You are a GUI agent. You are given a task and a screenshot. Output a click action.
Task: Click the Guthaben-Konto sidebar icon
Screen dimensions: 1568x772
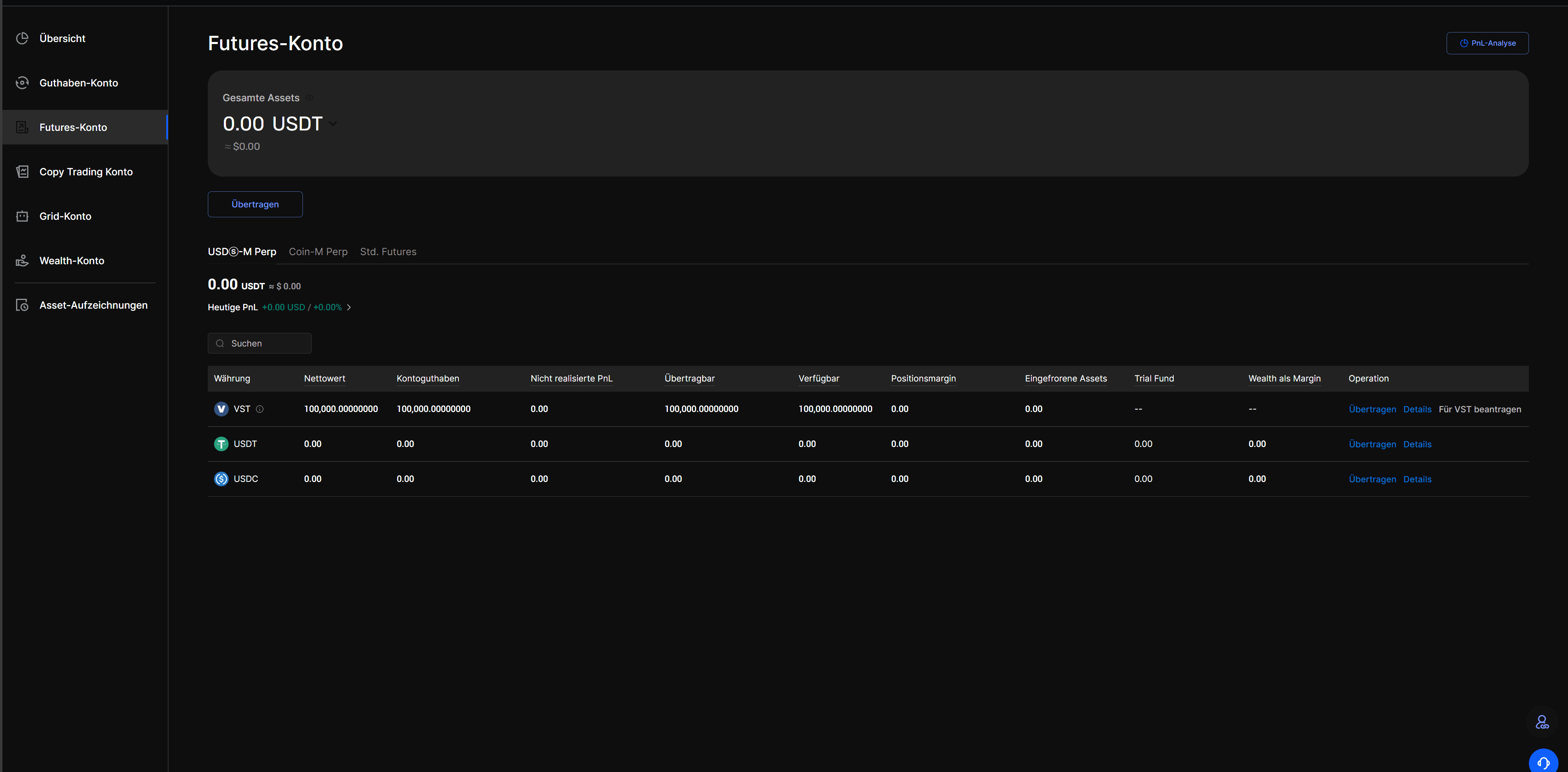23,83
